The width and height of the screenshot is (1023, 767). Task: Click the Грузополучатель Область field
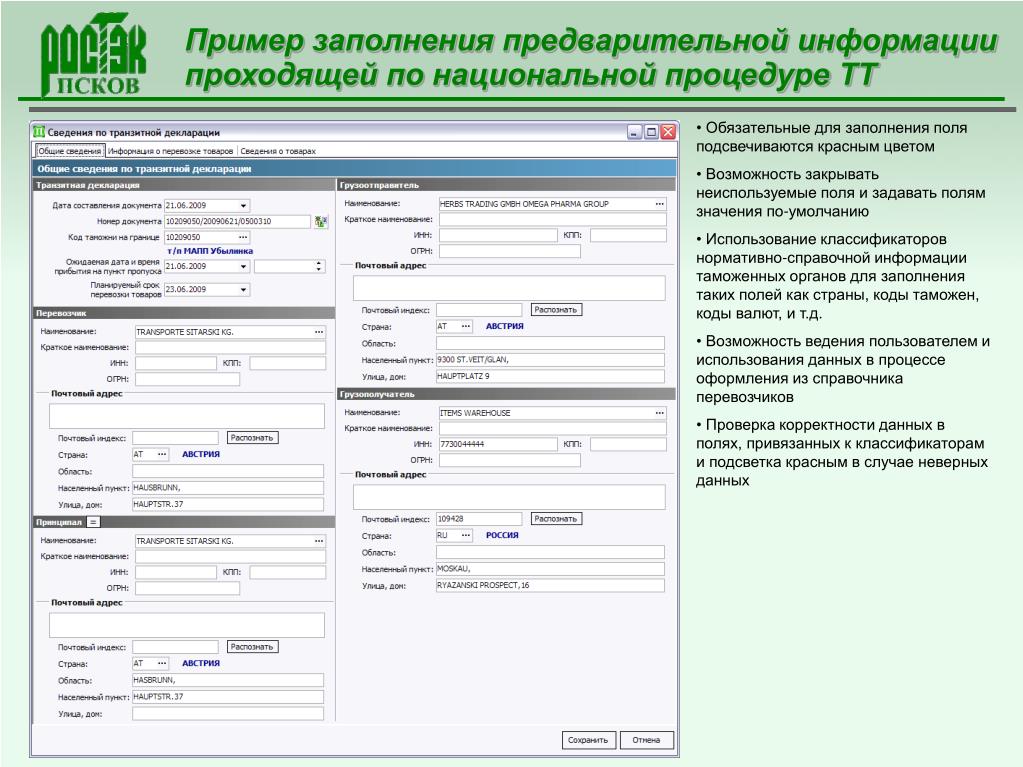click(x=551, y=552)
